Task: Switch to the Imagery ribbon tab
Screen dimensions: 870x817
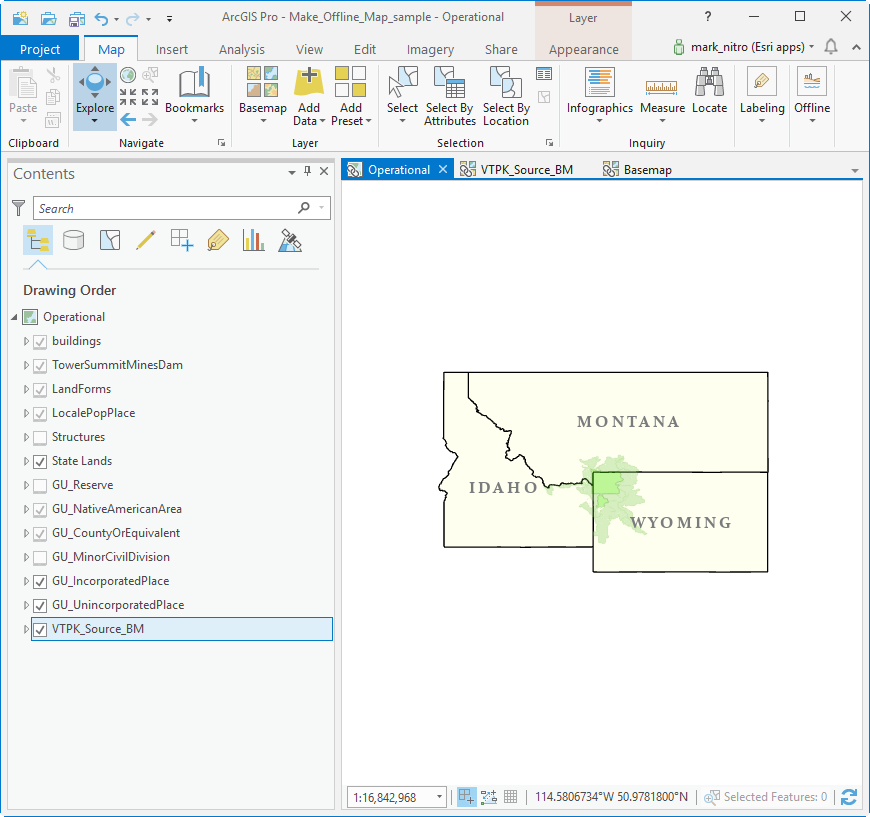Action: 430,49
